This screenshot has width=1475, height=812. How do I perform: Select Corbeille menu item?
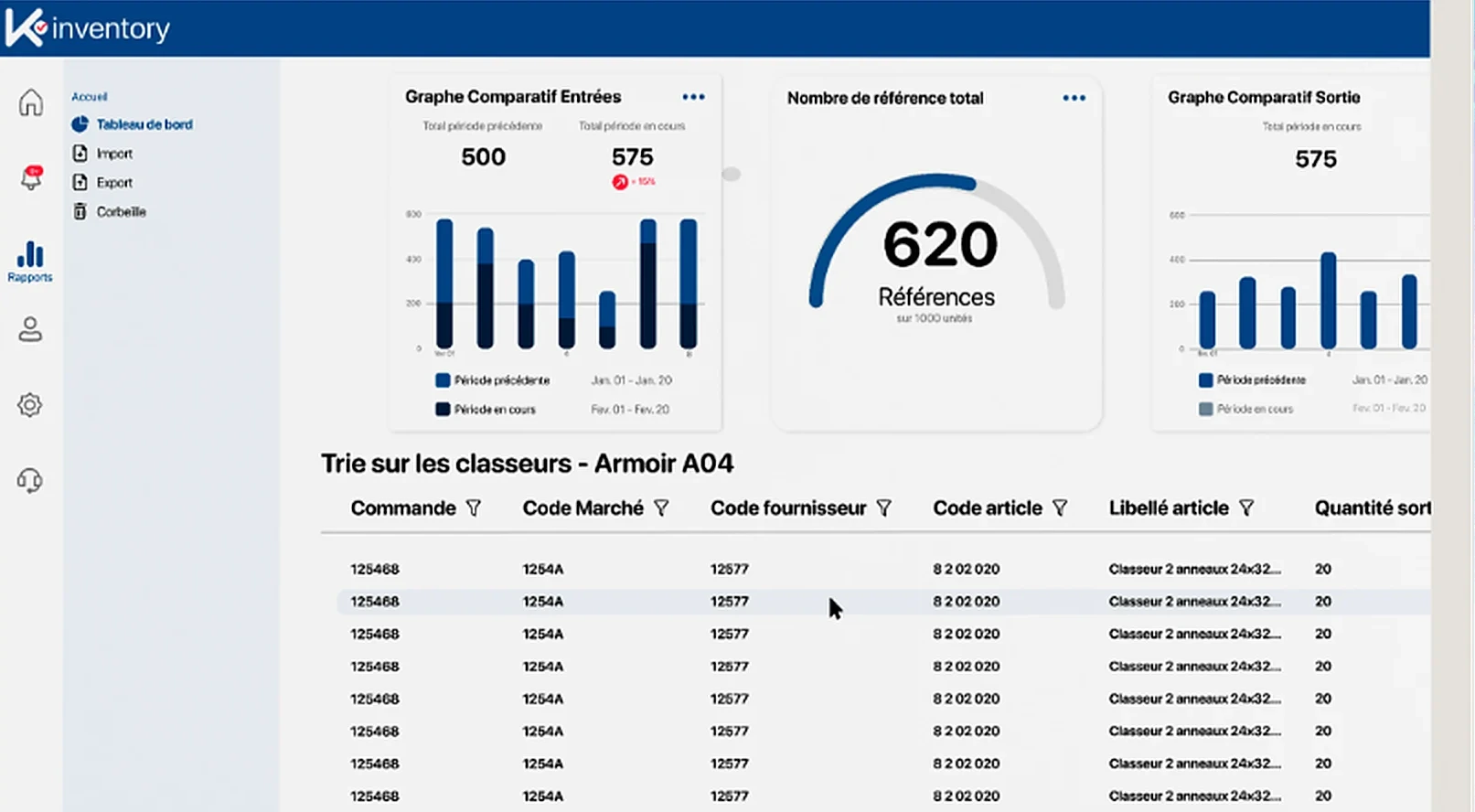click(x=122, y=211)
